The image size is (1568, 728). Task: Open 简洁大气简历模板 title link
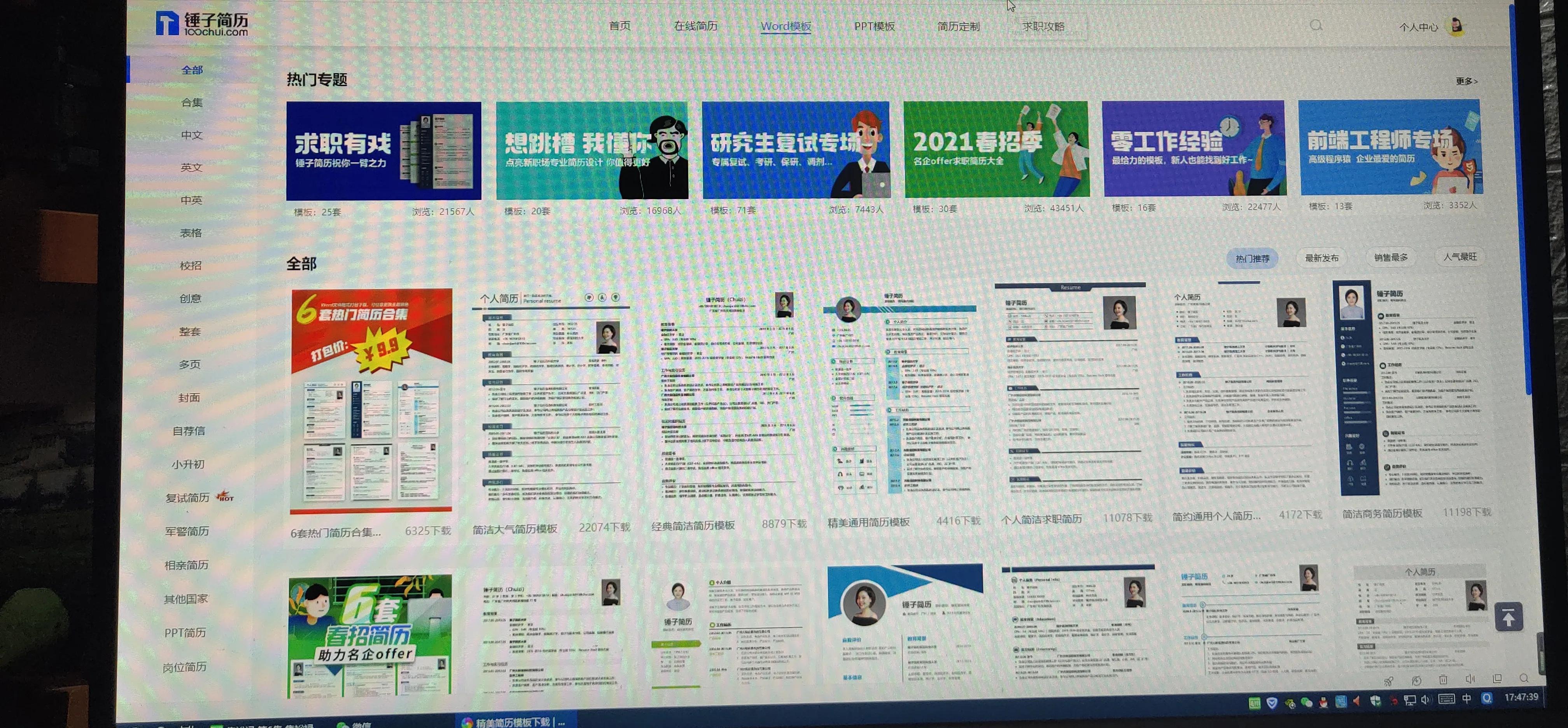click(515, 529)
